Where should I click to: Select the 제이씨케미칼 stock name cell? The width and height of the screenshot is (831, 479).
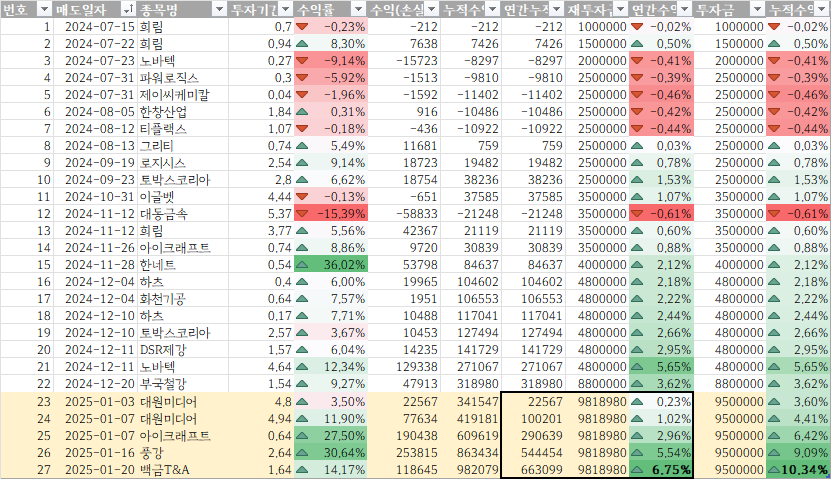[x=183, y=95]
